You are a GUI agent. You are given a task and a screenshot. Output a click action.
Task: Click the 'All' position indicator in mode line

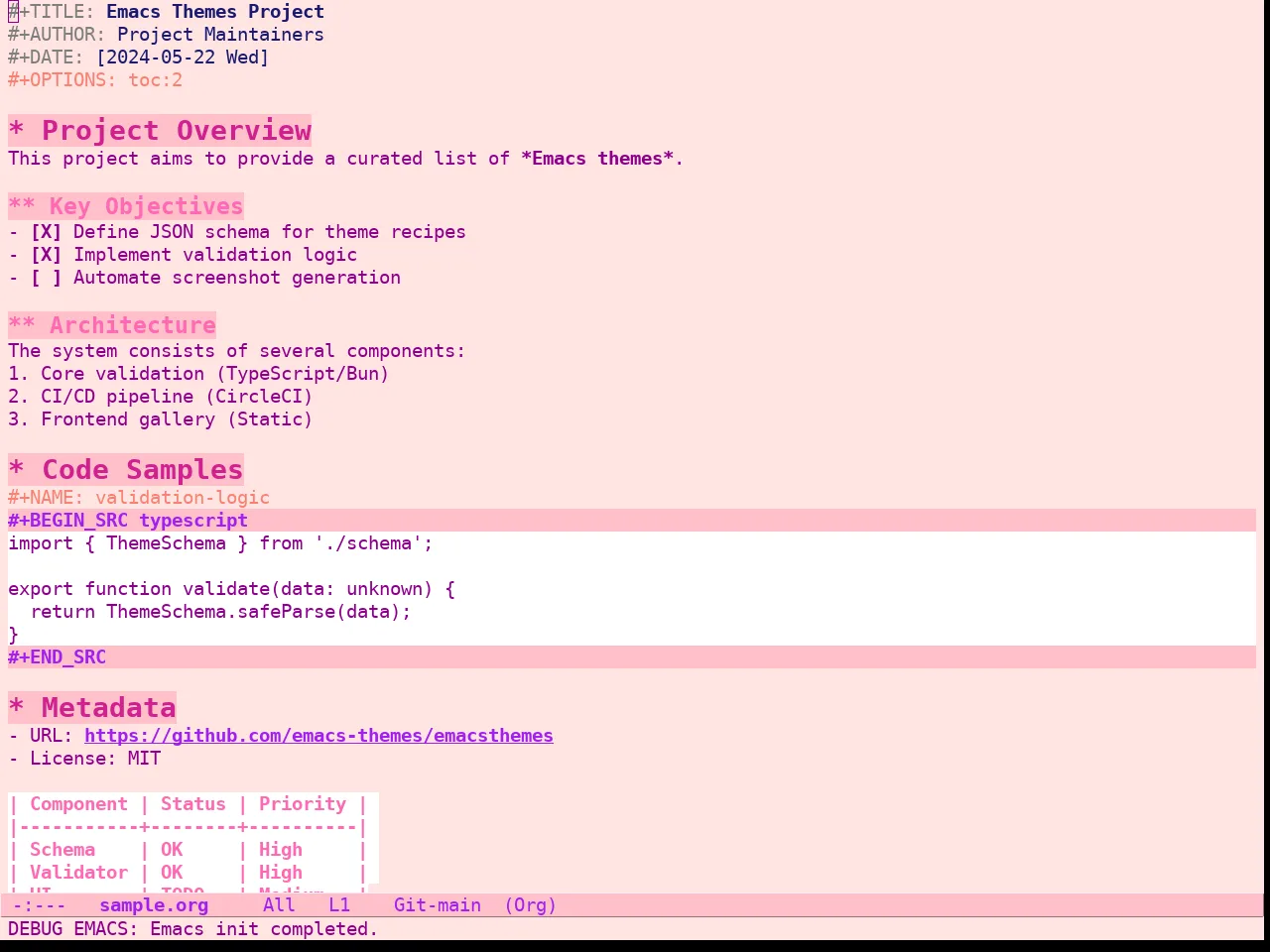(279, 905)
